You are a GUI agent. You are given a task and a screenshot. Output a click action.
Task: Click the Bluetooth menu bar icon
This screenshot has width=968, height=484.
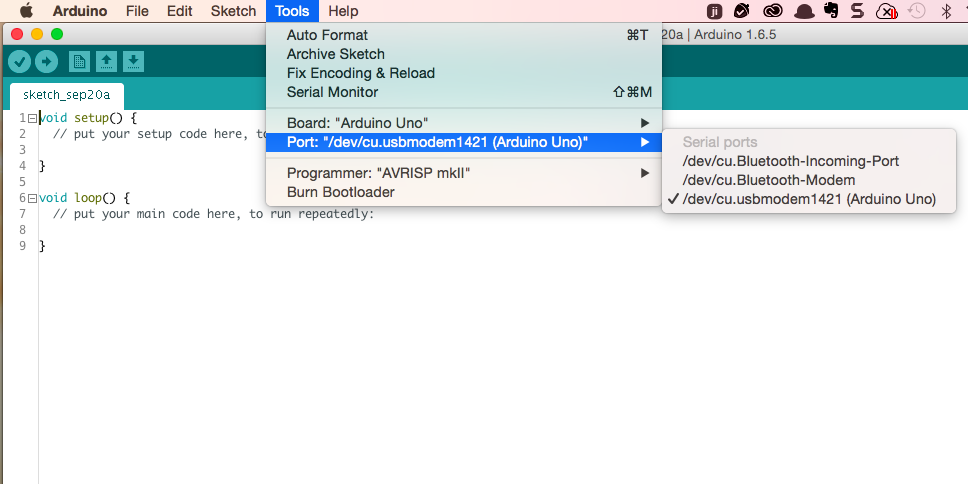[x=946, y=10]
